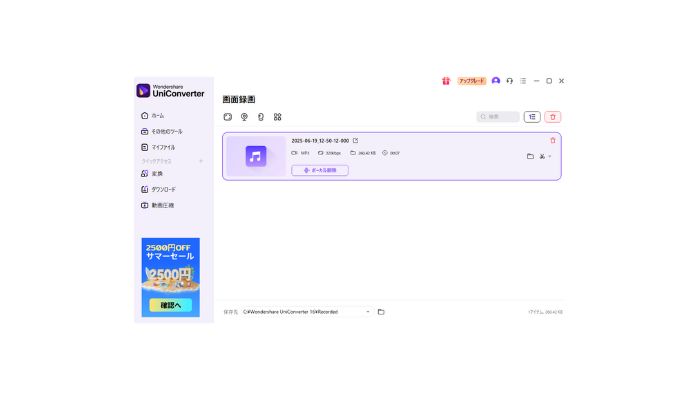The width and height of the screenshot is (700, 400).
Task: Open file location of the recording
Action: (530, 156)
